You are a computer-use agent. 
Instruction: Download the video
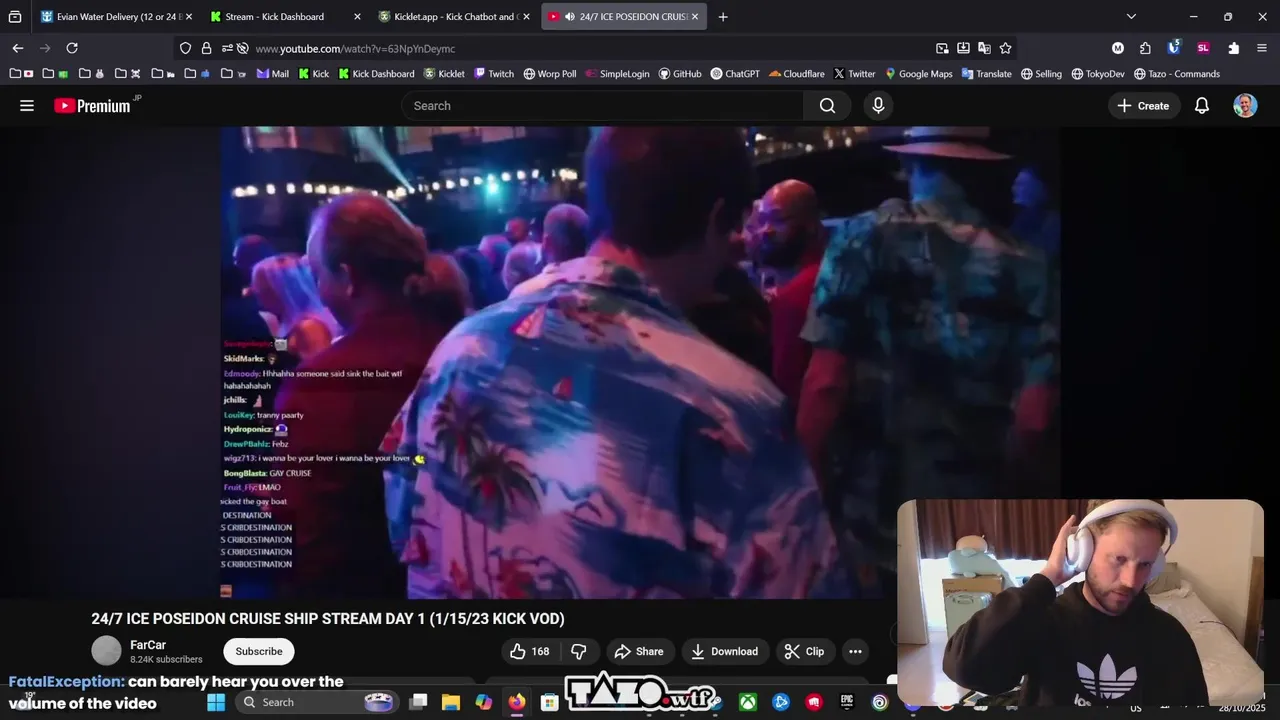coord(725,651)
